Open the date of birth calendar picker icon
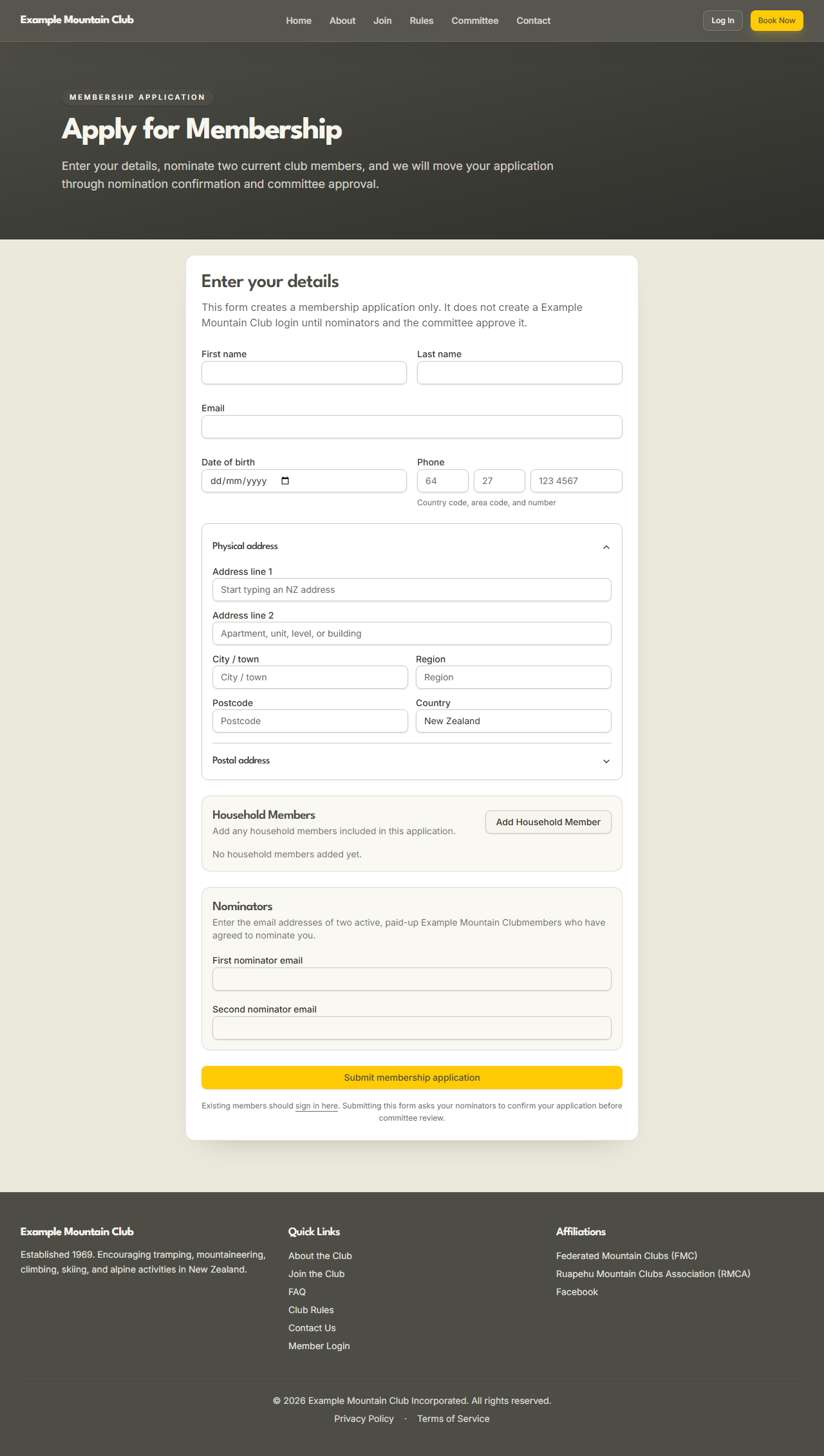The image size is (824, 1456). pos(285,481)
